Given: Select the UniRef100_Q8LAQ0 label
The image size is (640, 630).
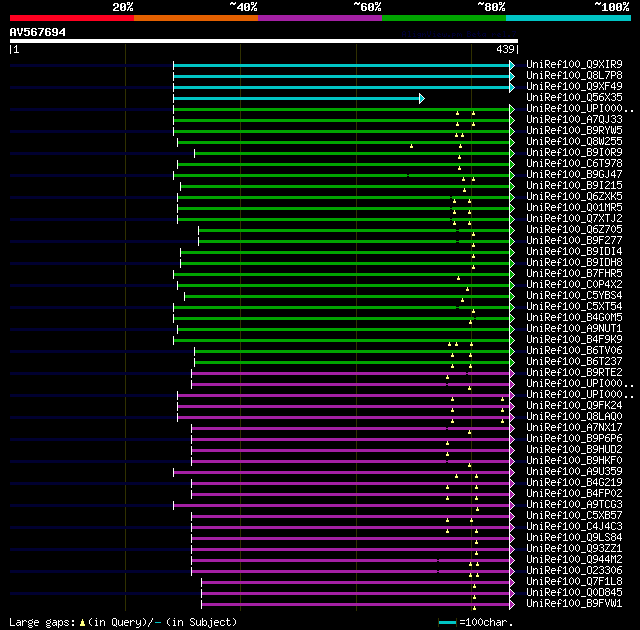Looking at the screenshot, I should 574,417.
